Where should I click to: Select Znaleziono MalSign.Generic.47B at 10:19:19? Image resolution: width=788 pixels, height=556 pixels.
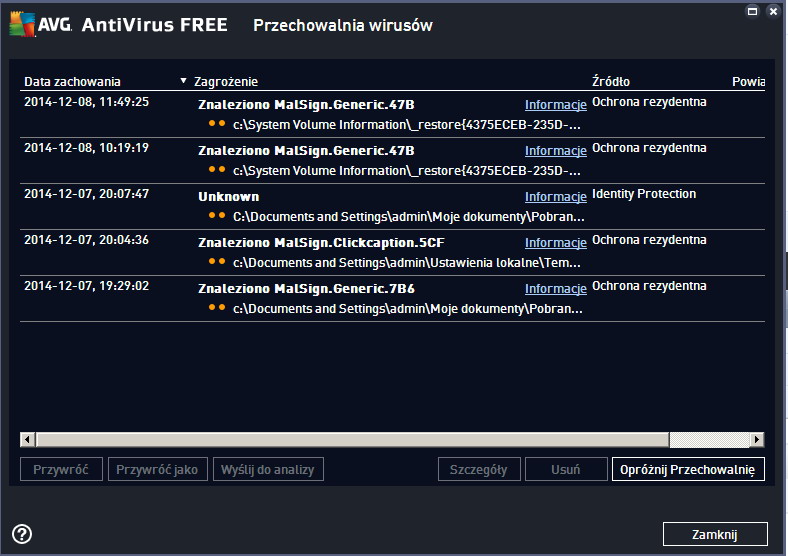[306, 151]
